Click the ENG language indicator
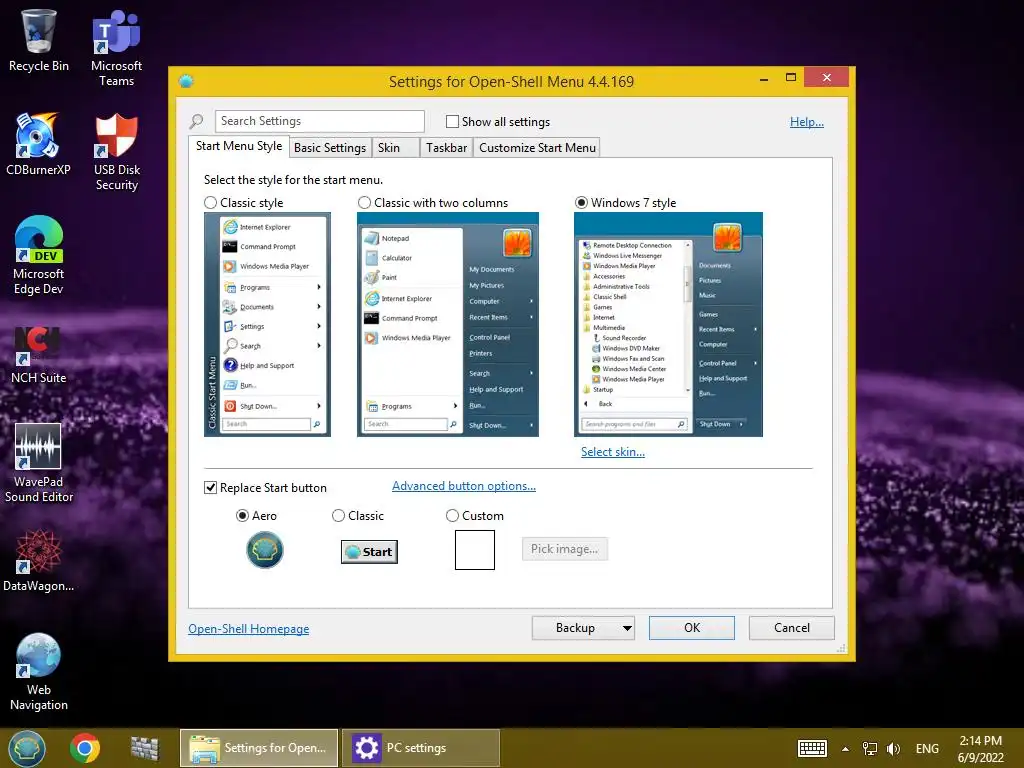The height and width of the screenshot is (768, 1024). pos(927,748)
